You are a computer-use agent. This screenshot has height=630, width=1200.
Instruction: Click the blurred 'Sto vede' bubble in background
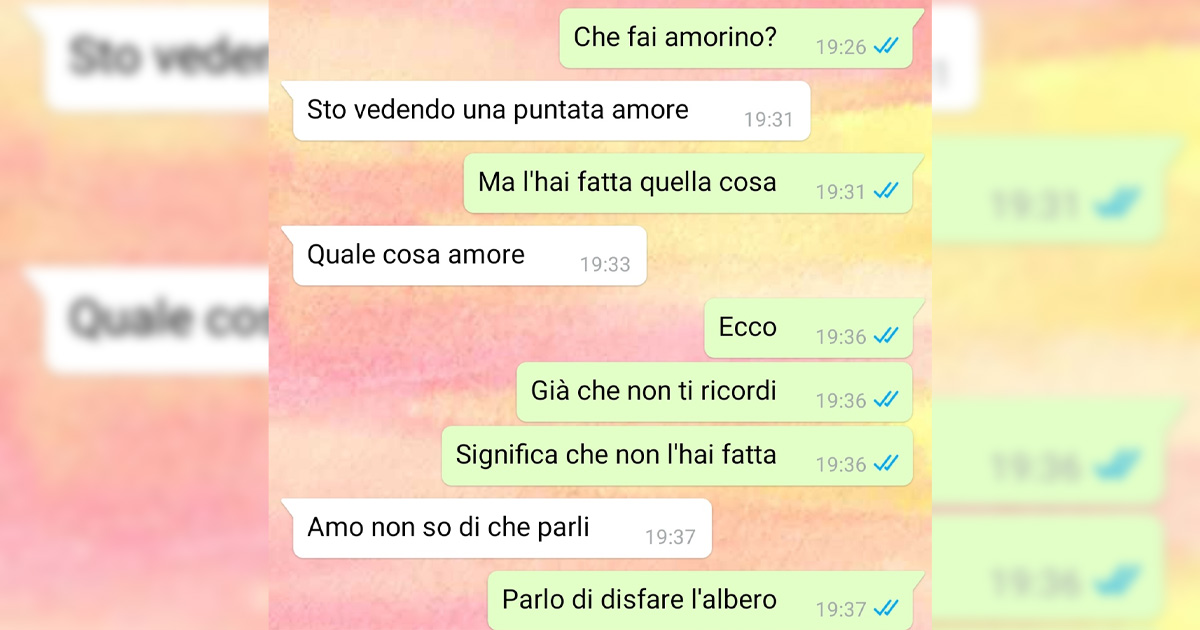click(155, 57)
